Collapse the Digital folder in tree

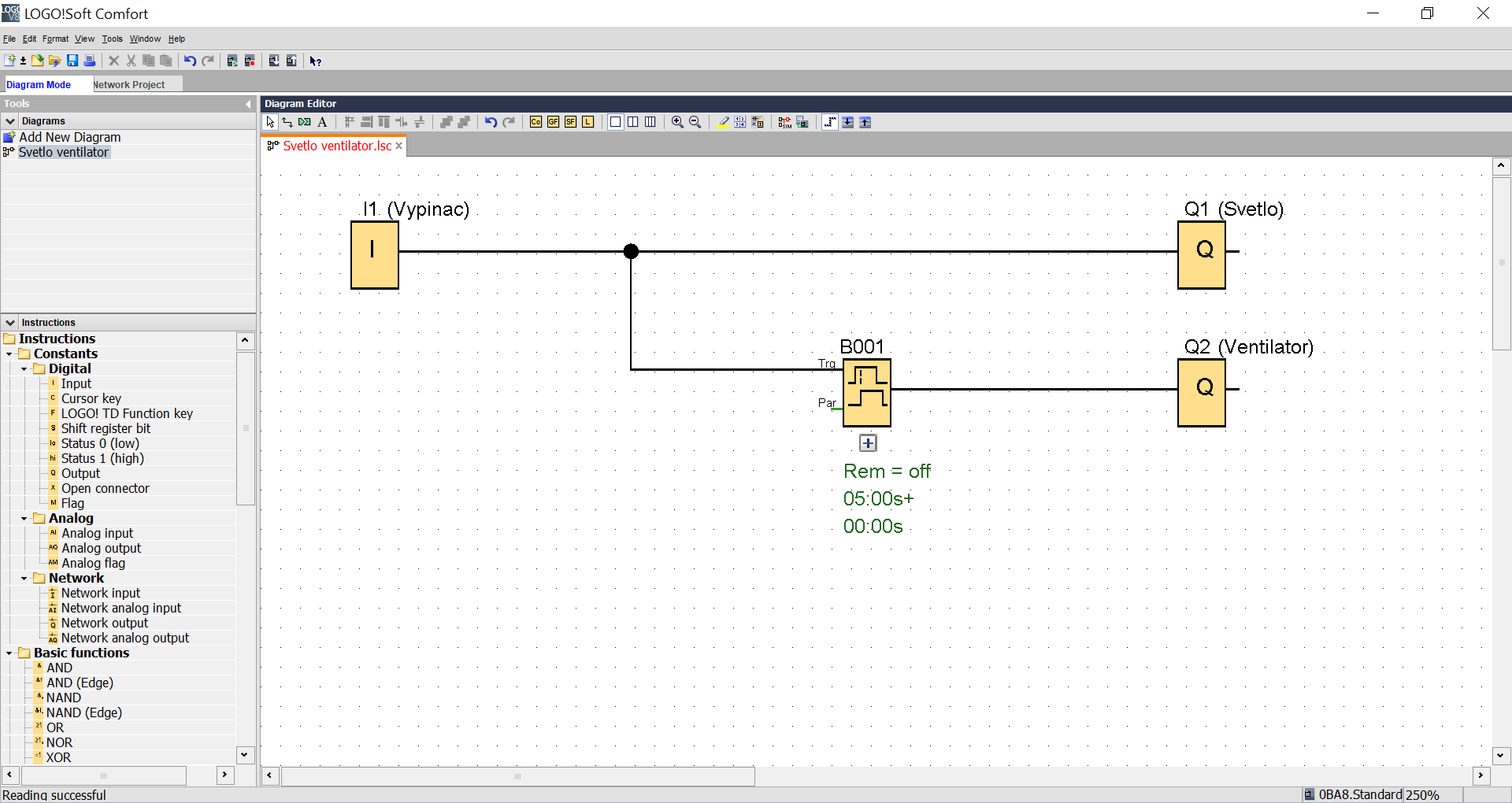coord(24,368)
